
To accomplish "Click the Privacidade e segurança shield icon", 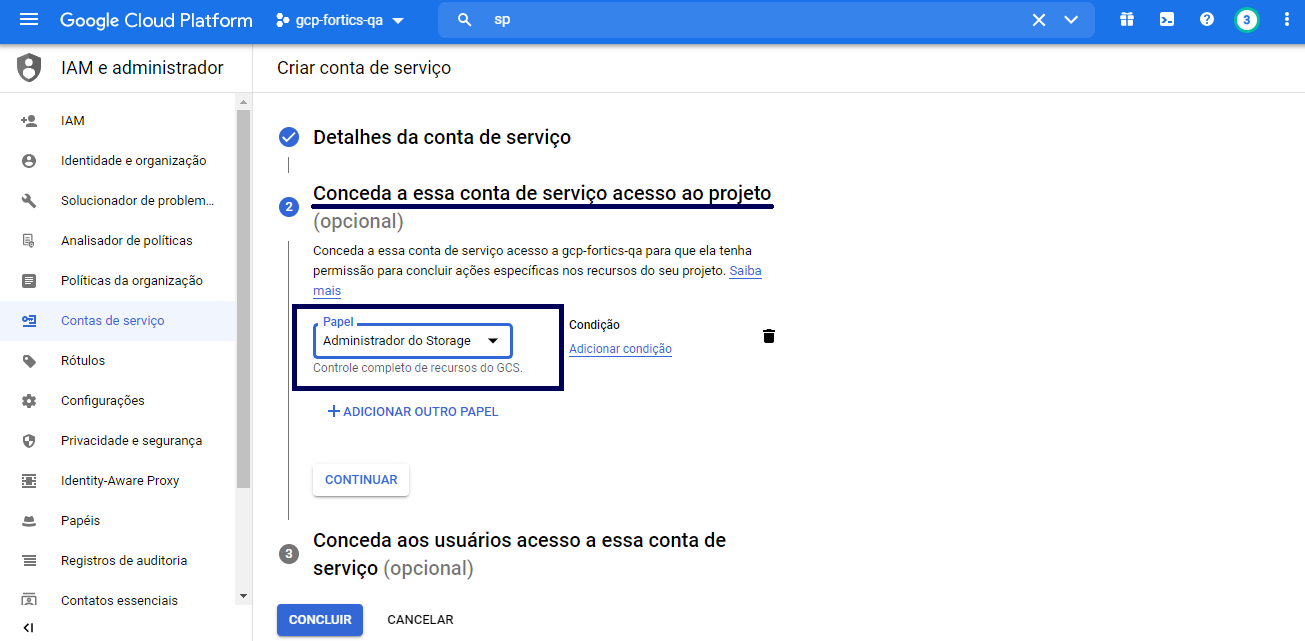I will click(x=29, y=441).
